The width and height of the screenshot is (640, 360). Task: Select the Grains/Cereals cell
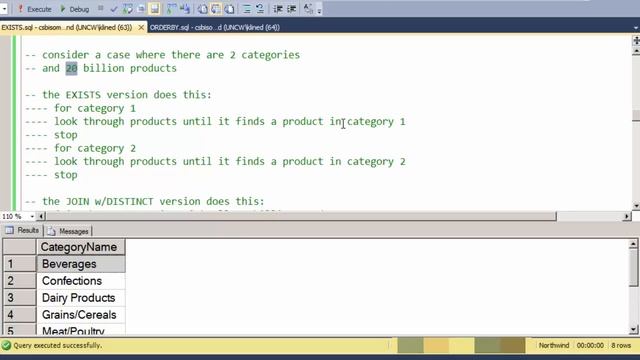[81, 315]
